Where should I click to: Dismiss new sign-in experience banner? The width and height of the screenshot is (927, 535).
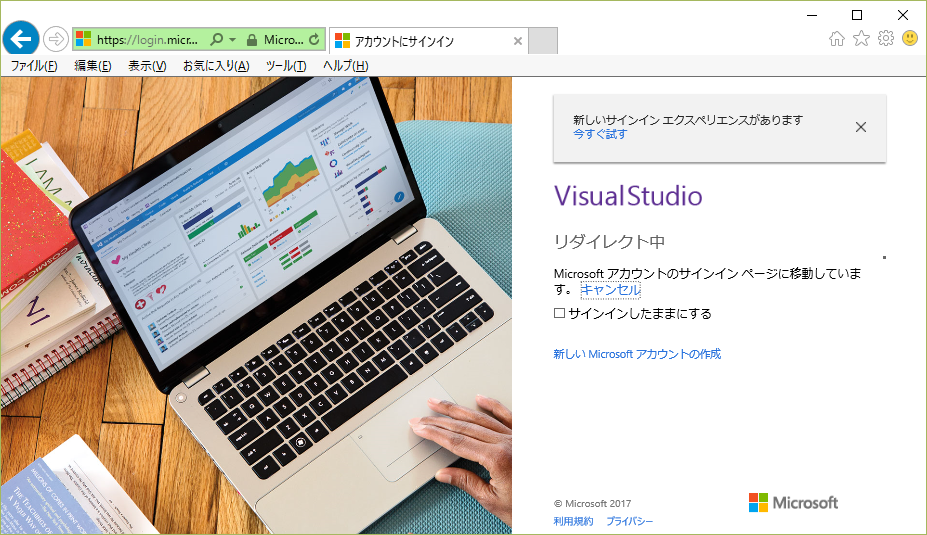pos(861,127)
